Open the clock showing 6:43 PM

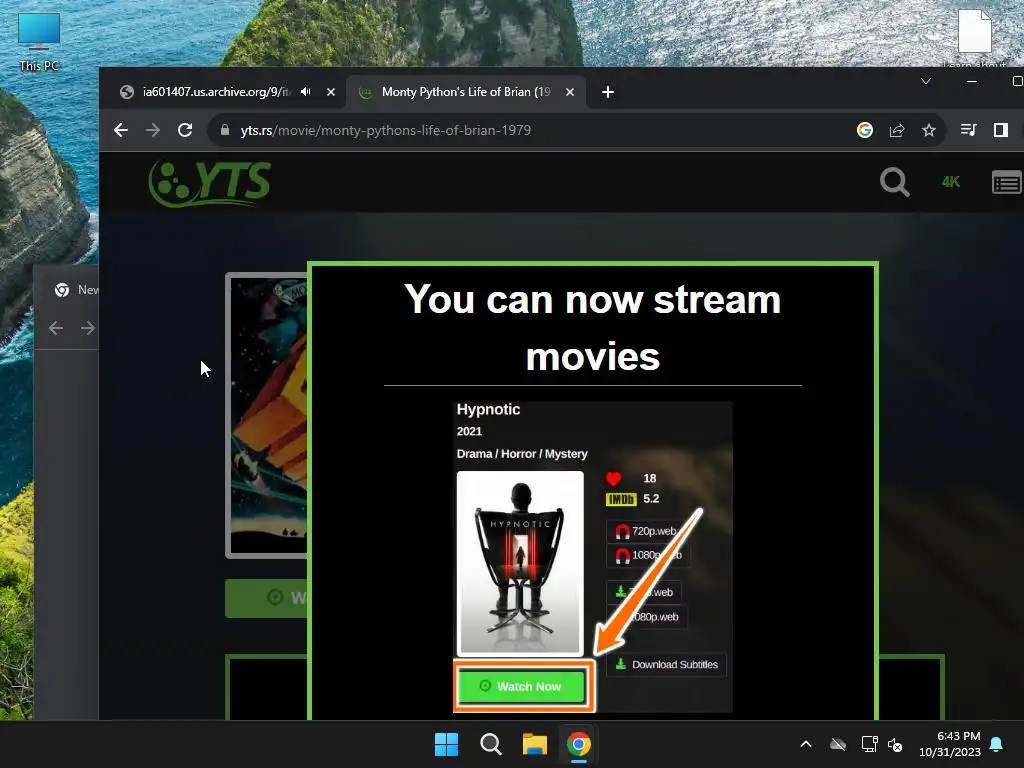(950, 744)
